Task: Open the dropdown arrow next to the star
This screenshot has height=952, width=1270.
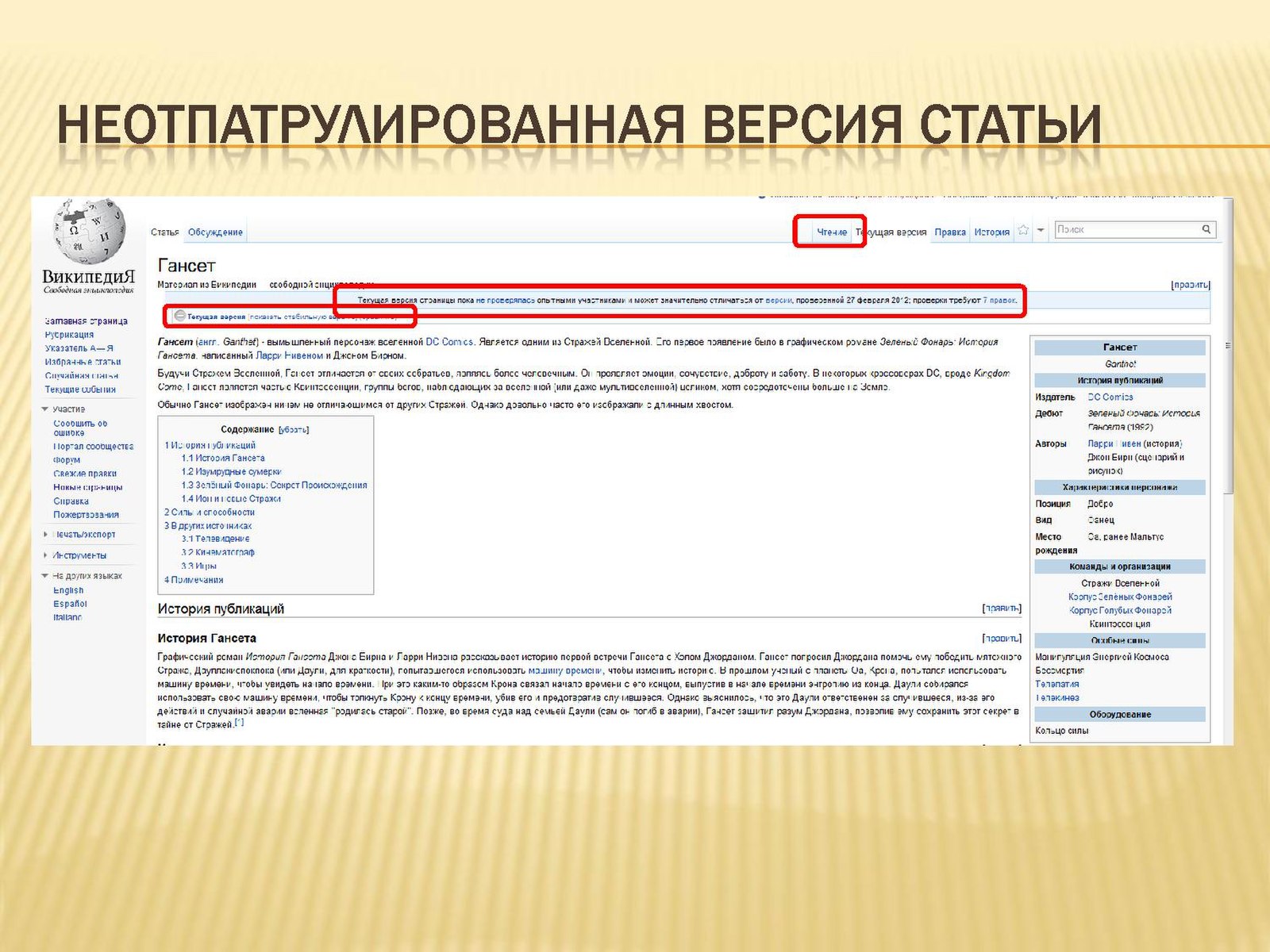Action: click(1041, 231)
